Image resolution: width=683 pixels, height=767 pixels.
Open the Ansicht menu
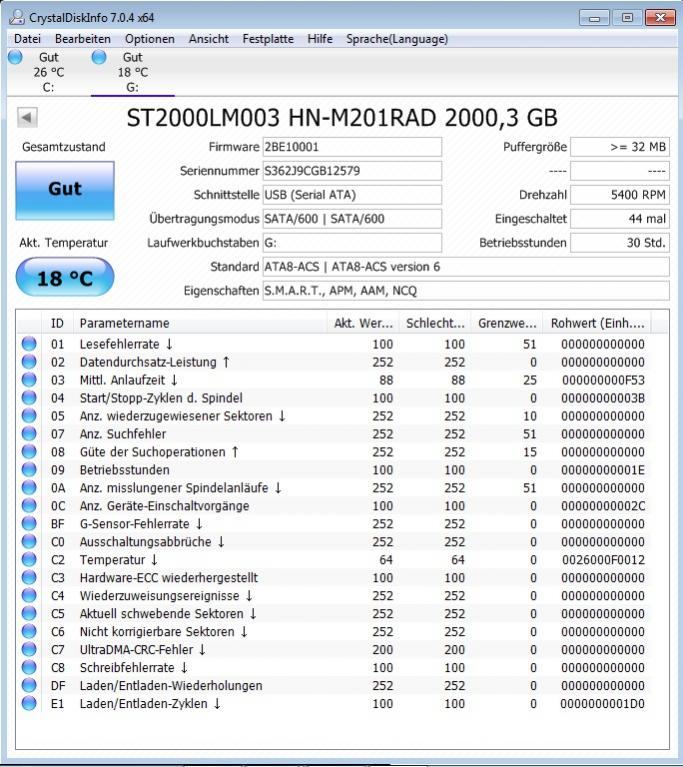(x=209, y=39)
